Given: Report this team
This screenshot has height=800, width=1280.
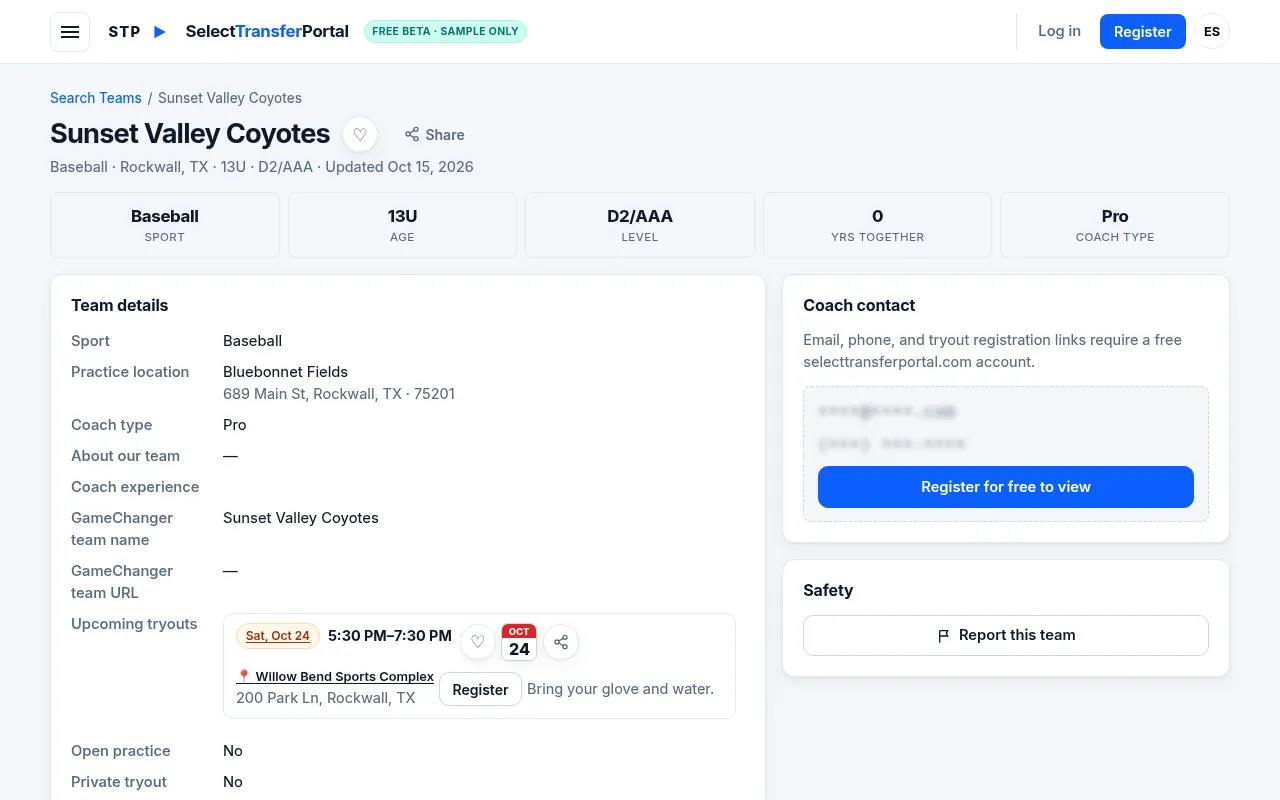Looking at the screenshot, I should (x=1006, y=635).
